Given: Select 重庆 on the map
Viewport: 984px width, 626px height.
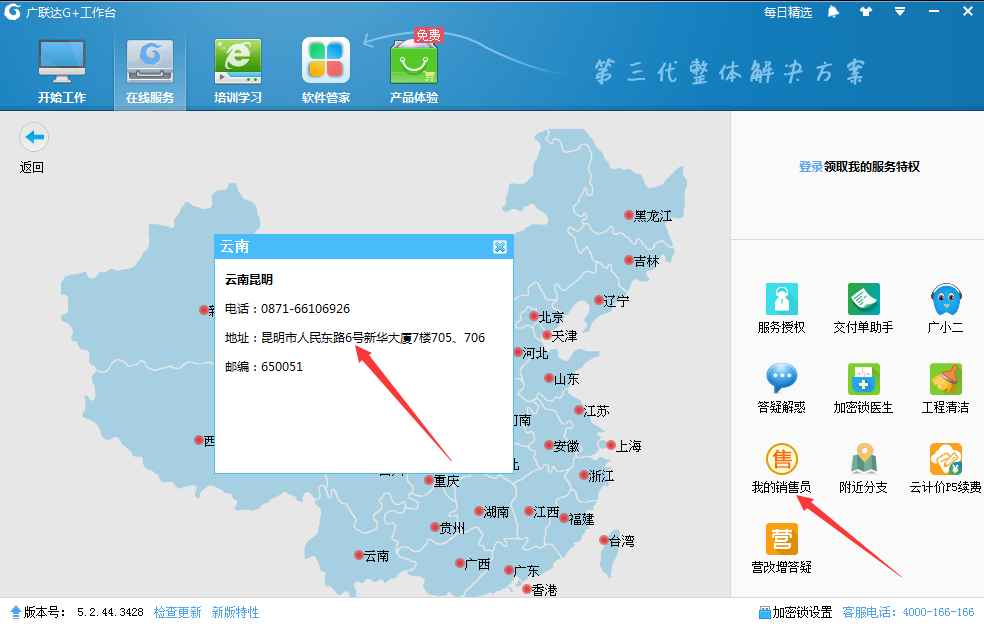Looking at the screenshot, I should [442, 481].
